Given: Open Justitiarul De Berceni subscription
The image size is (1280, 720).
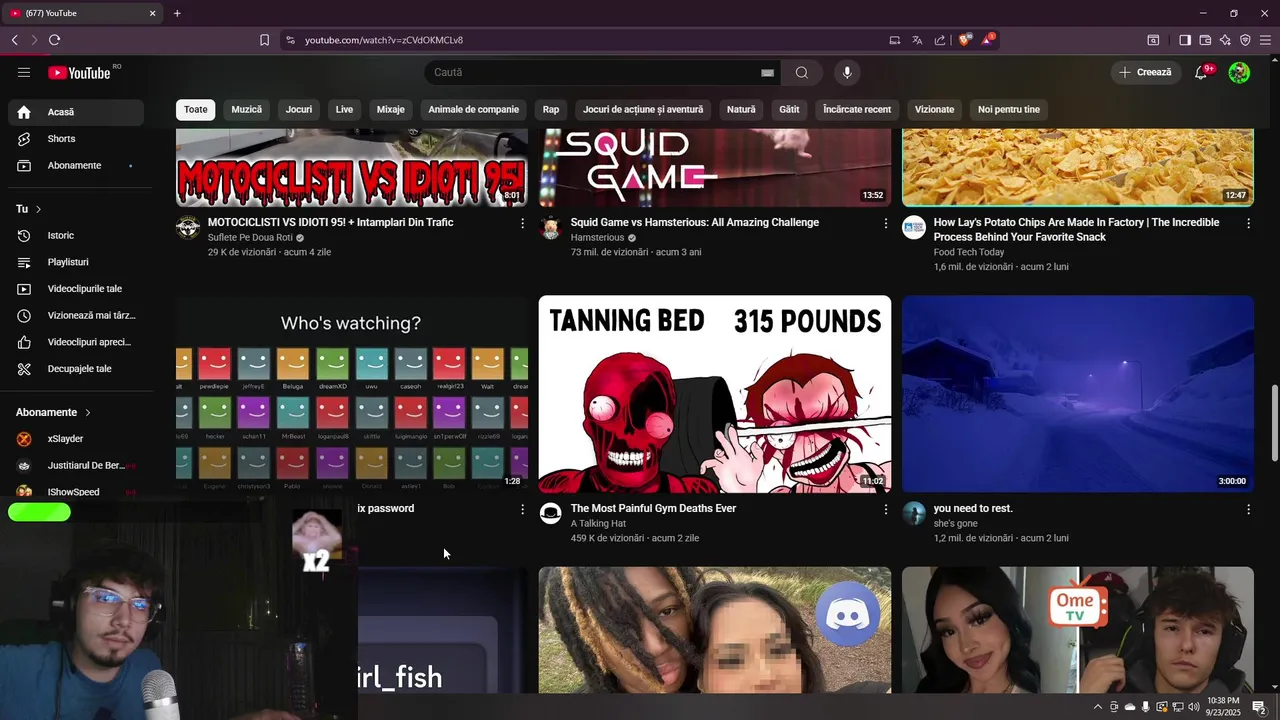Looking at the screenshot, I should (76, 465).
